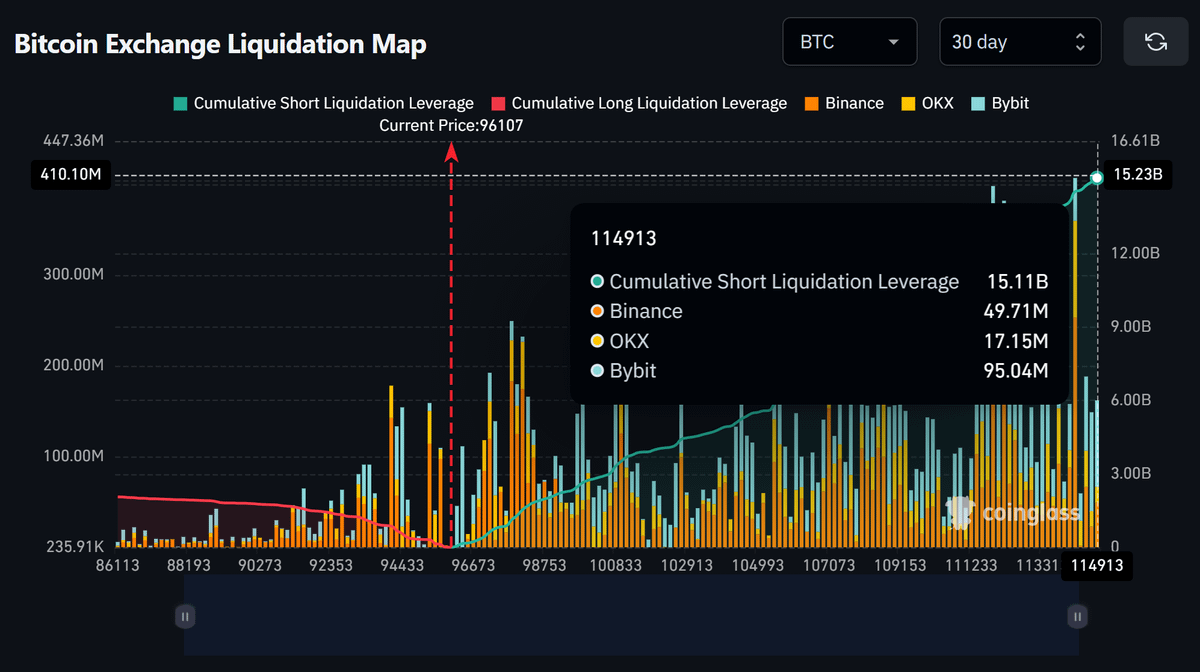Click the highlighted 410.10M axis label
Screen dimensions: 1200x672
(70, 174)
